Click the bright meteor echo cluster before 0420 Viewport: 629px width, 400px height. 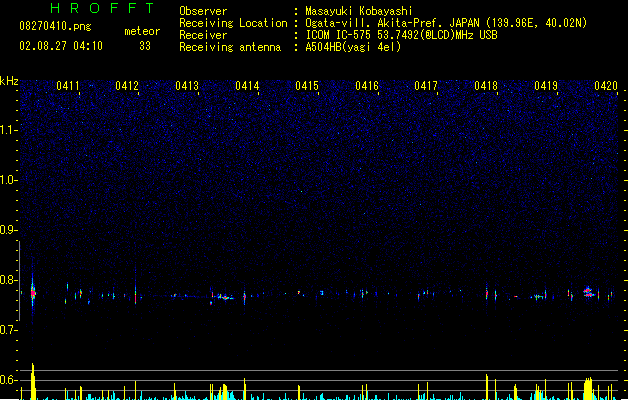pos(588,292)
